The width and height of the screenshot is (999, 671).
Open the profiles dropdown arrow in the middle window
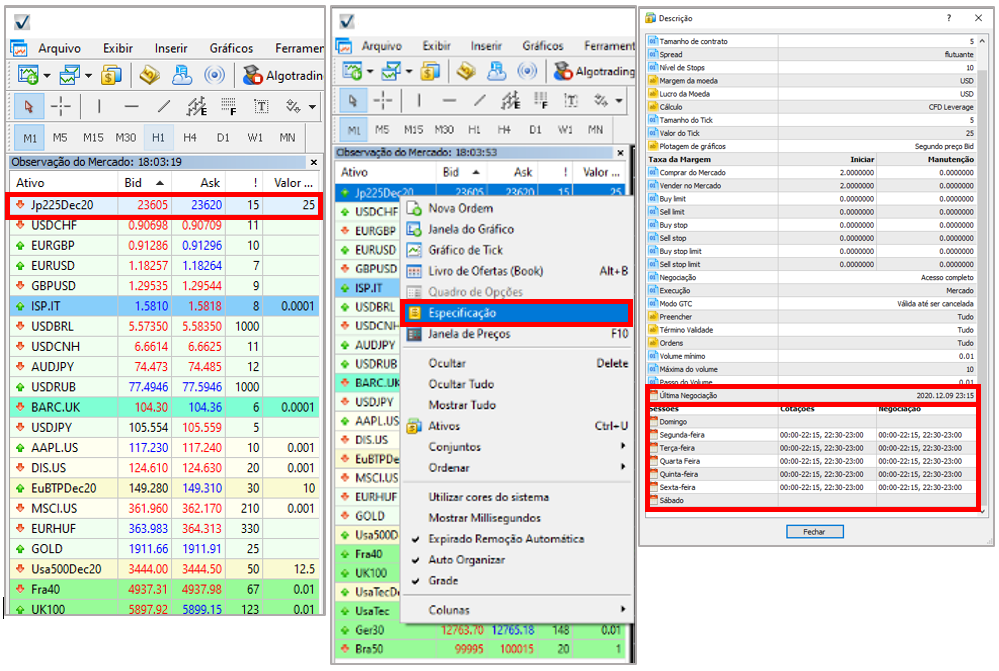click(409, 71)
